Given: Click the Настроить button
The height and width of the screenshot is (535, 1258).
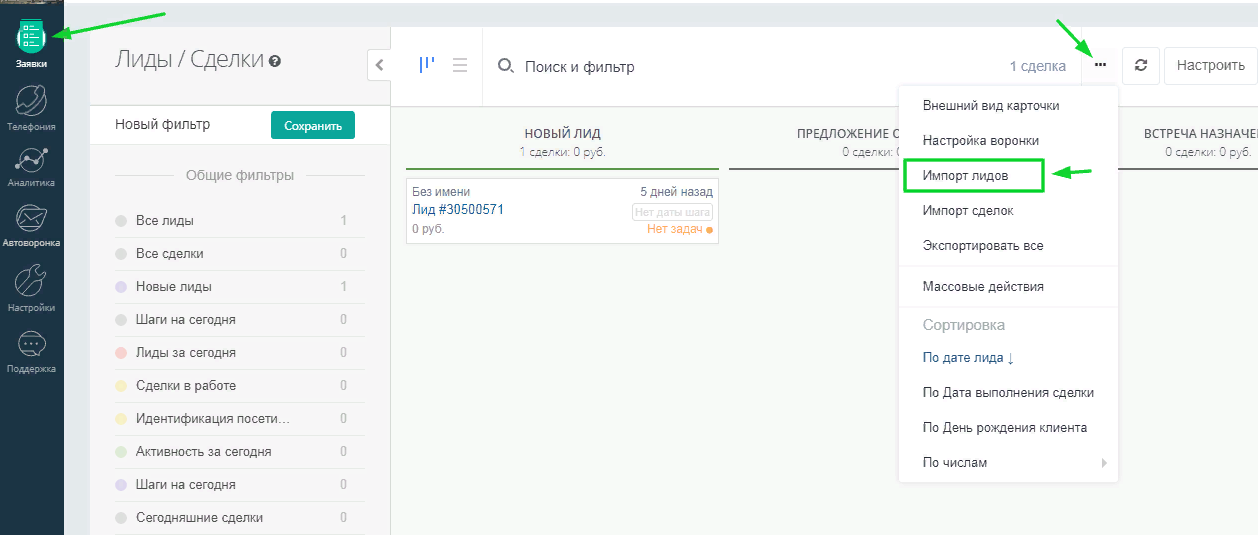Looking at the screenshot, I should [1210, 66].
